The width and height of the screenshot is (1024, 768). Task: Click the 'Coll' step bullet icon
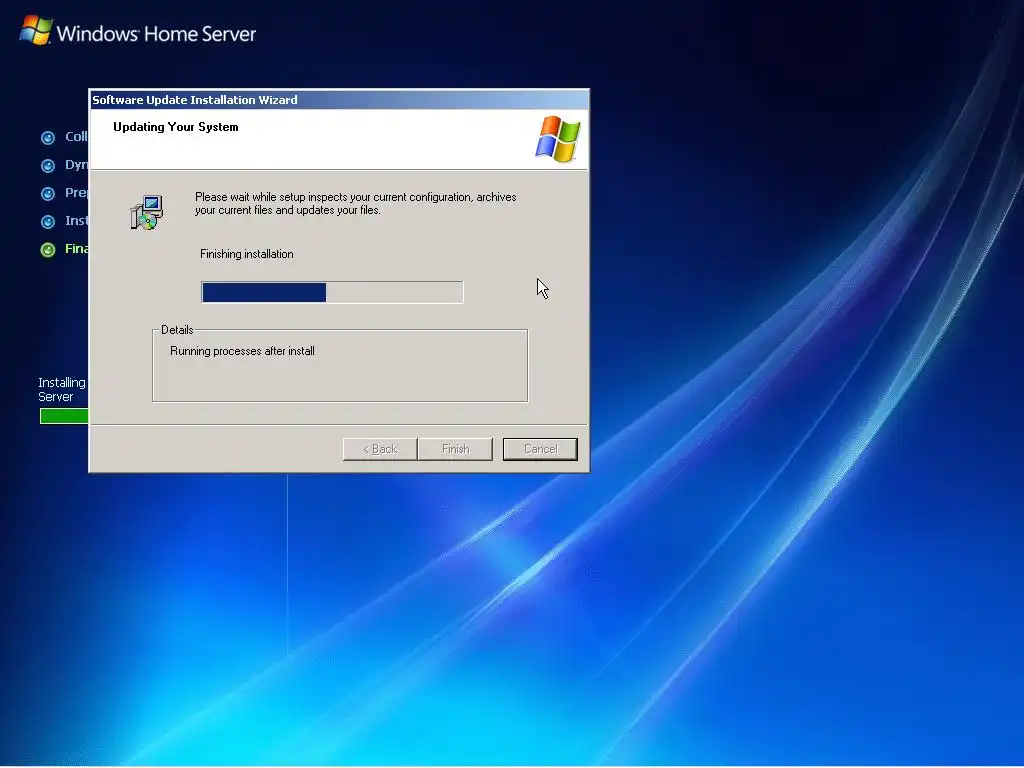tap(48, 137)
